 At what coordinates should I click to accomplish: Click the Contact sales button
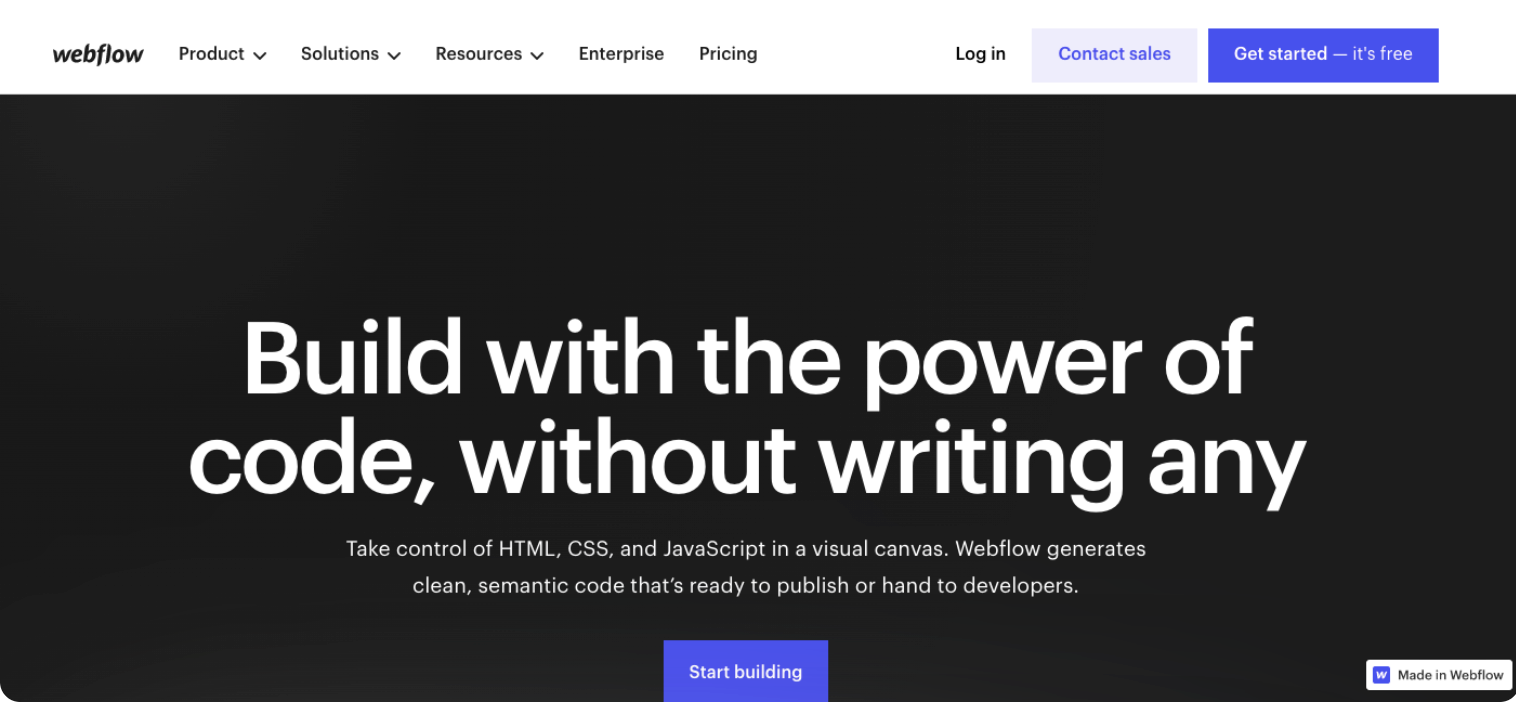(x=1114, y=55)
